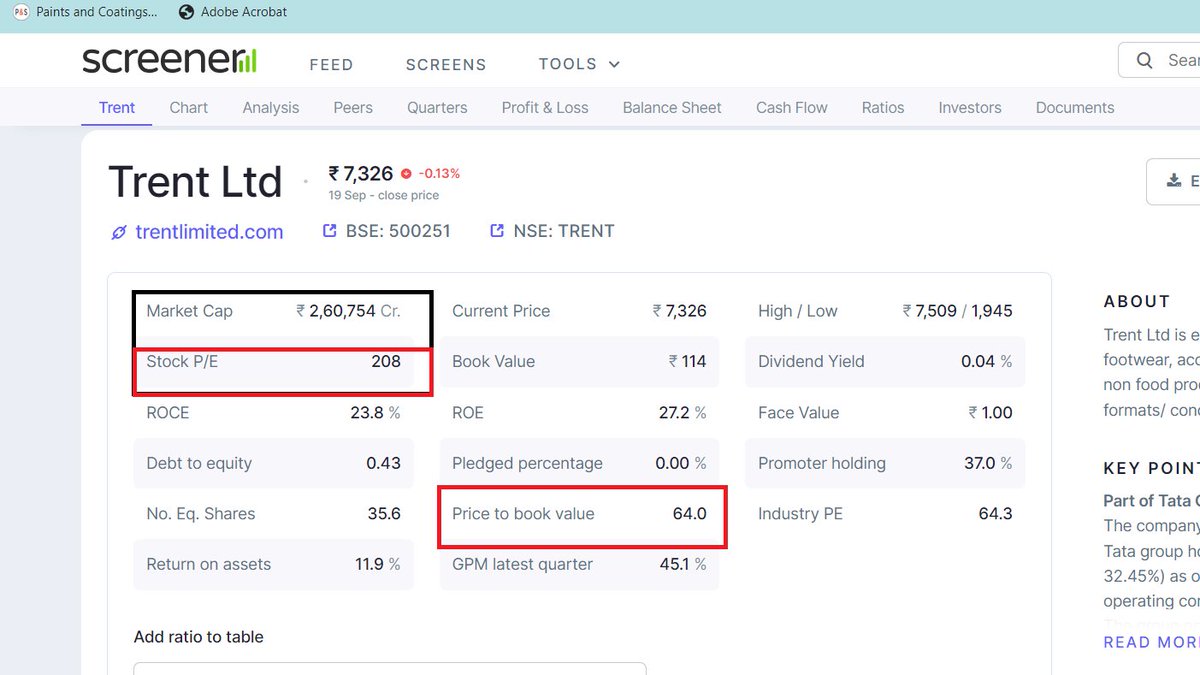Click the Add ratio to table label

199,637
